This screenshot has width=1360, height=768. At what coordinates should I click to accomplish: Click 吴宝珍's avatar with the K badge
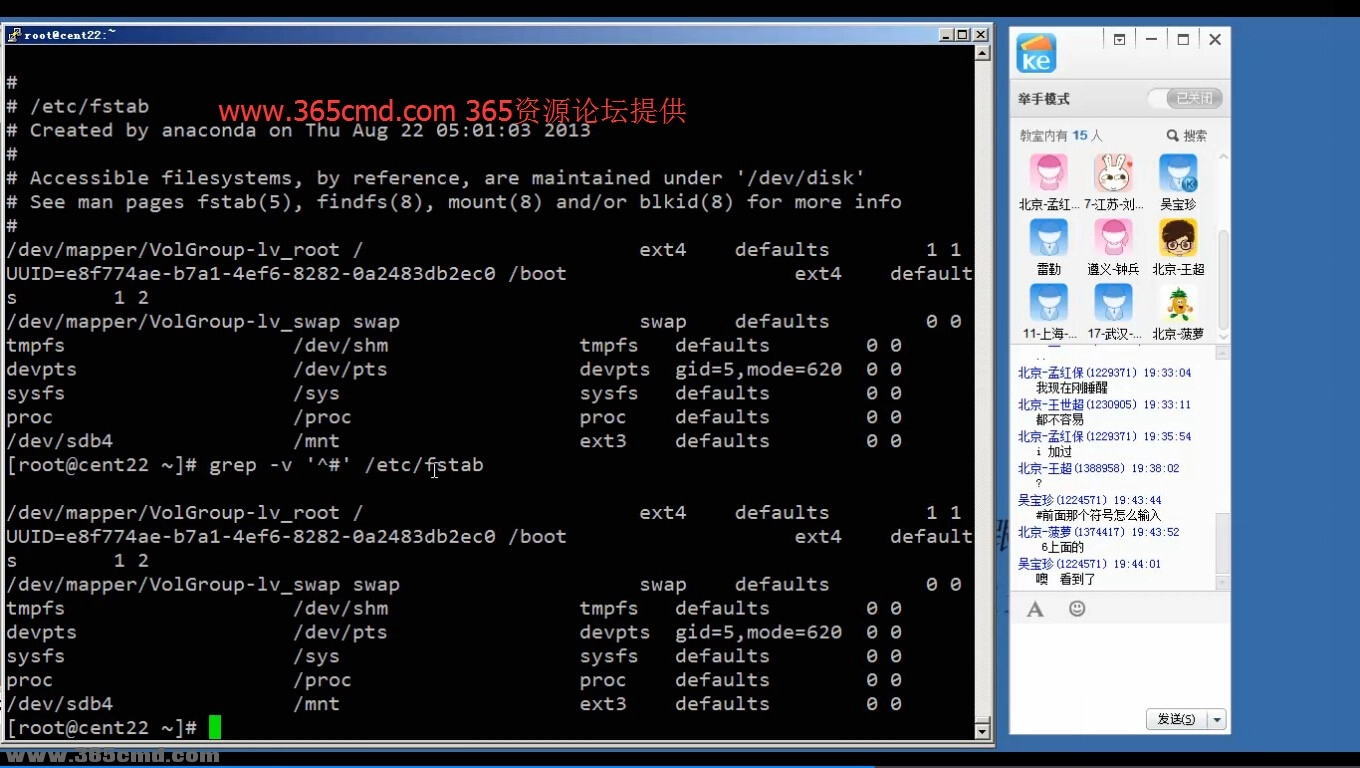tap(1178, 172)
